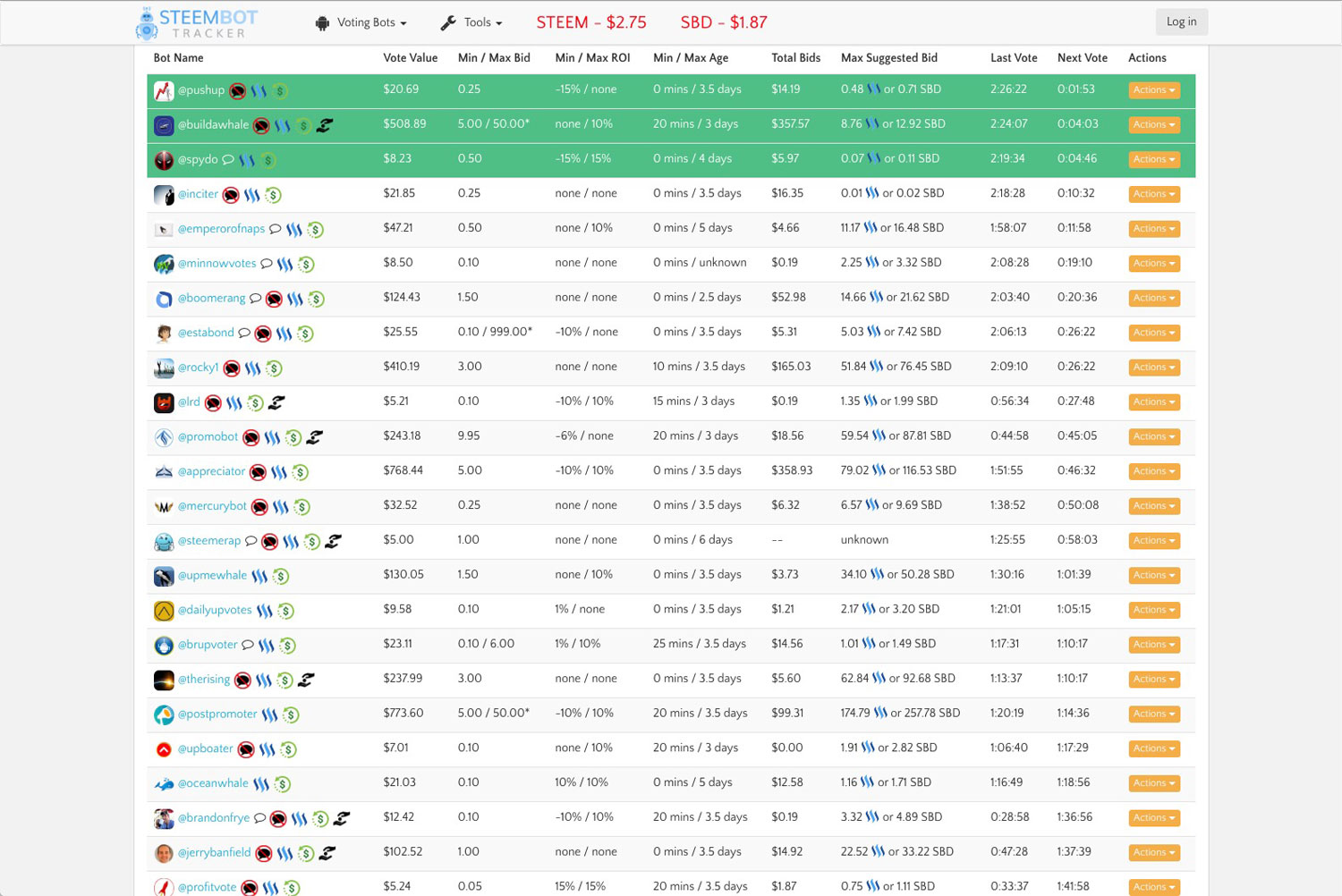This screenshot has width=1342, height=896.
Task: Click the green dollar icon beside @upmewhale
Action: pyautogui.click(x=281, y=577)
